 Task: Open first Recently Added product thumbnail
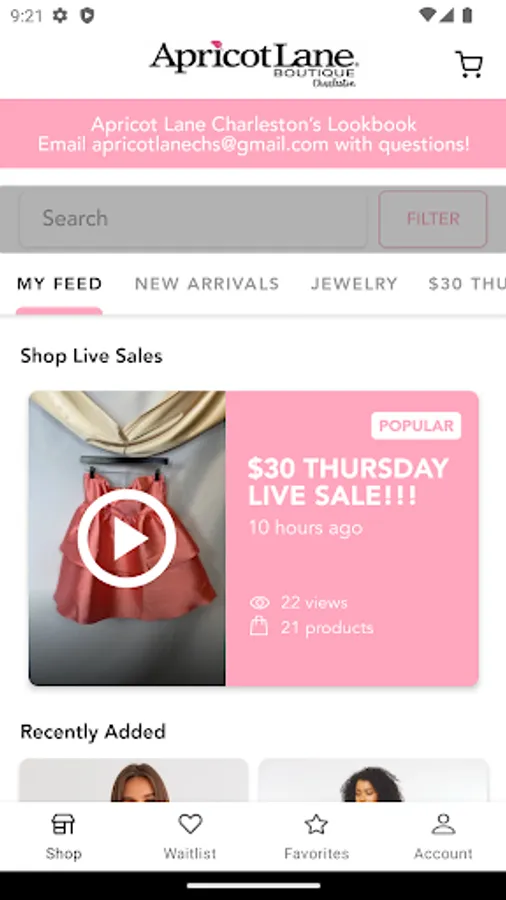click(134, 780)
